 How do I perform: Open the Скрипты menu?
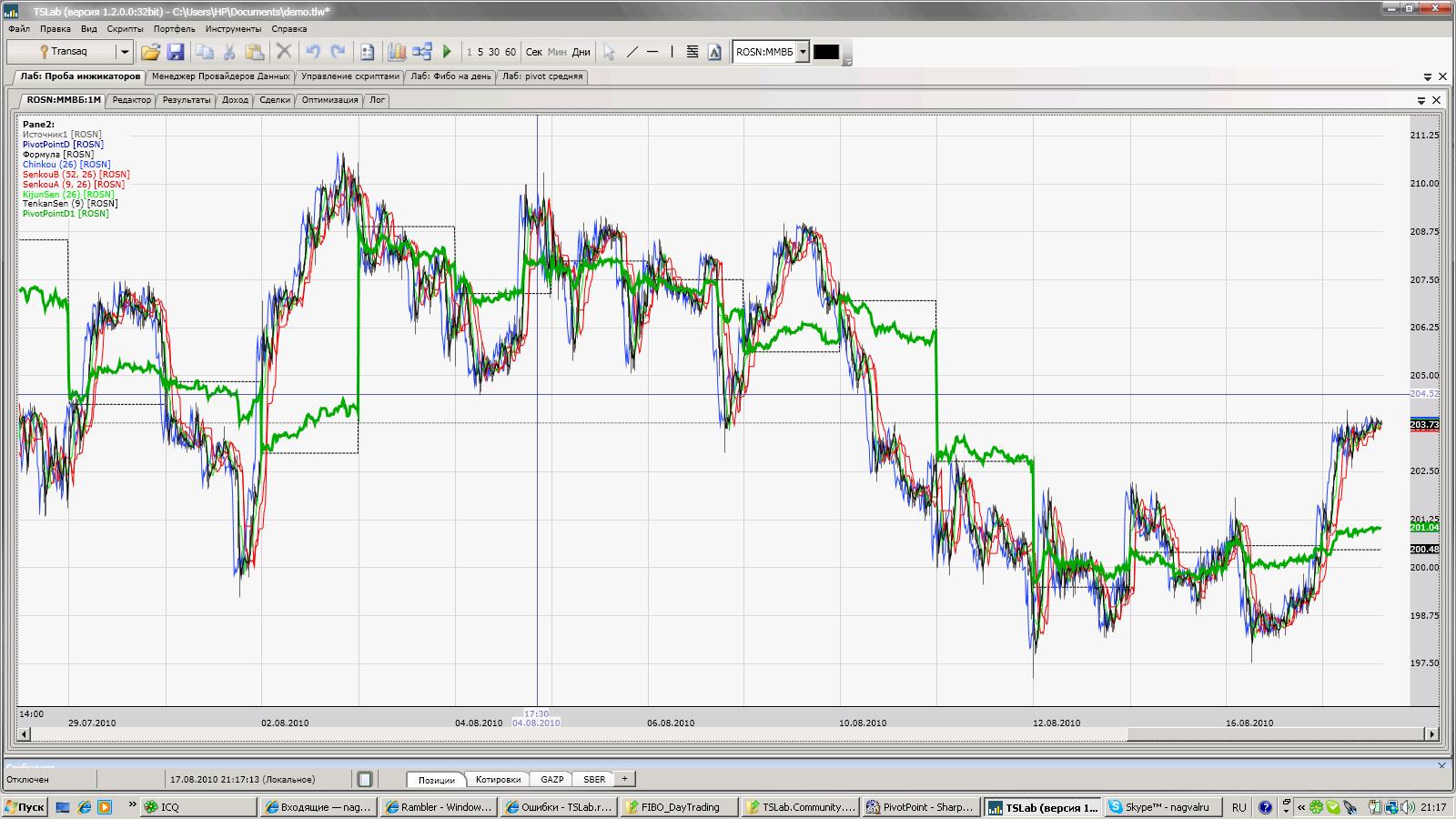125,29
